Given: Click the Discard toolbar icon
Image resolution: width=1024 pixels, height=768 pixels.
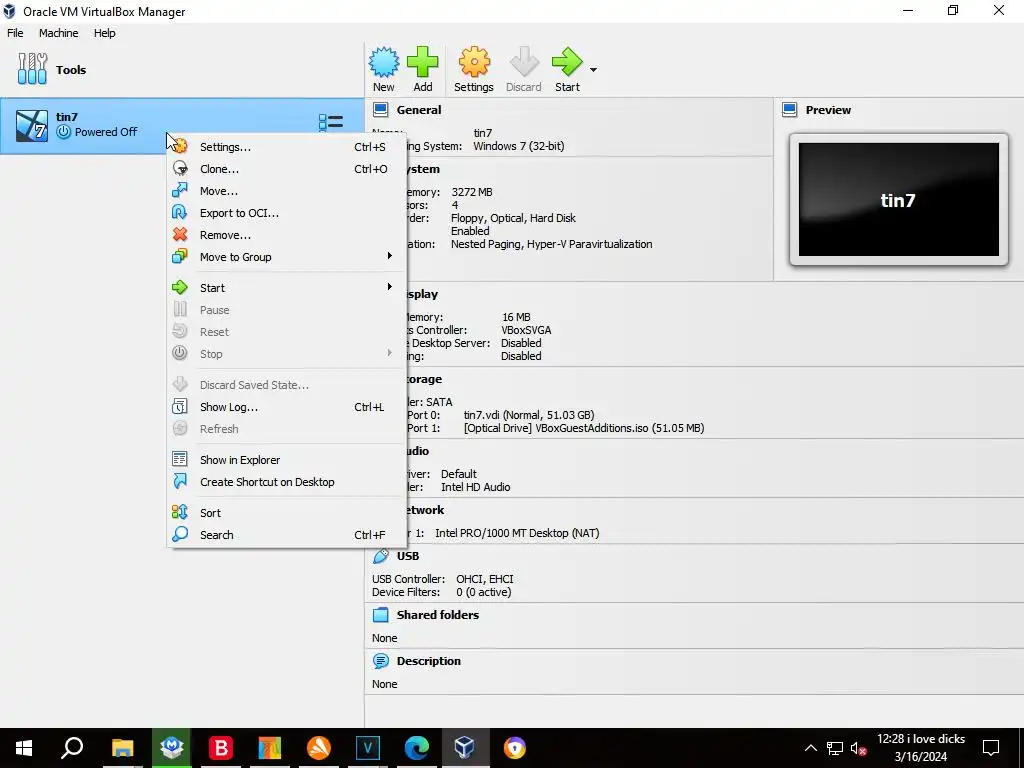Looking at the screenshot, I should pos(524,63).
